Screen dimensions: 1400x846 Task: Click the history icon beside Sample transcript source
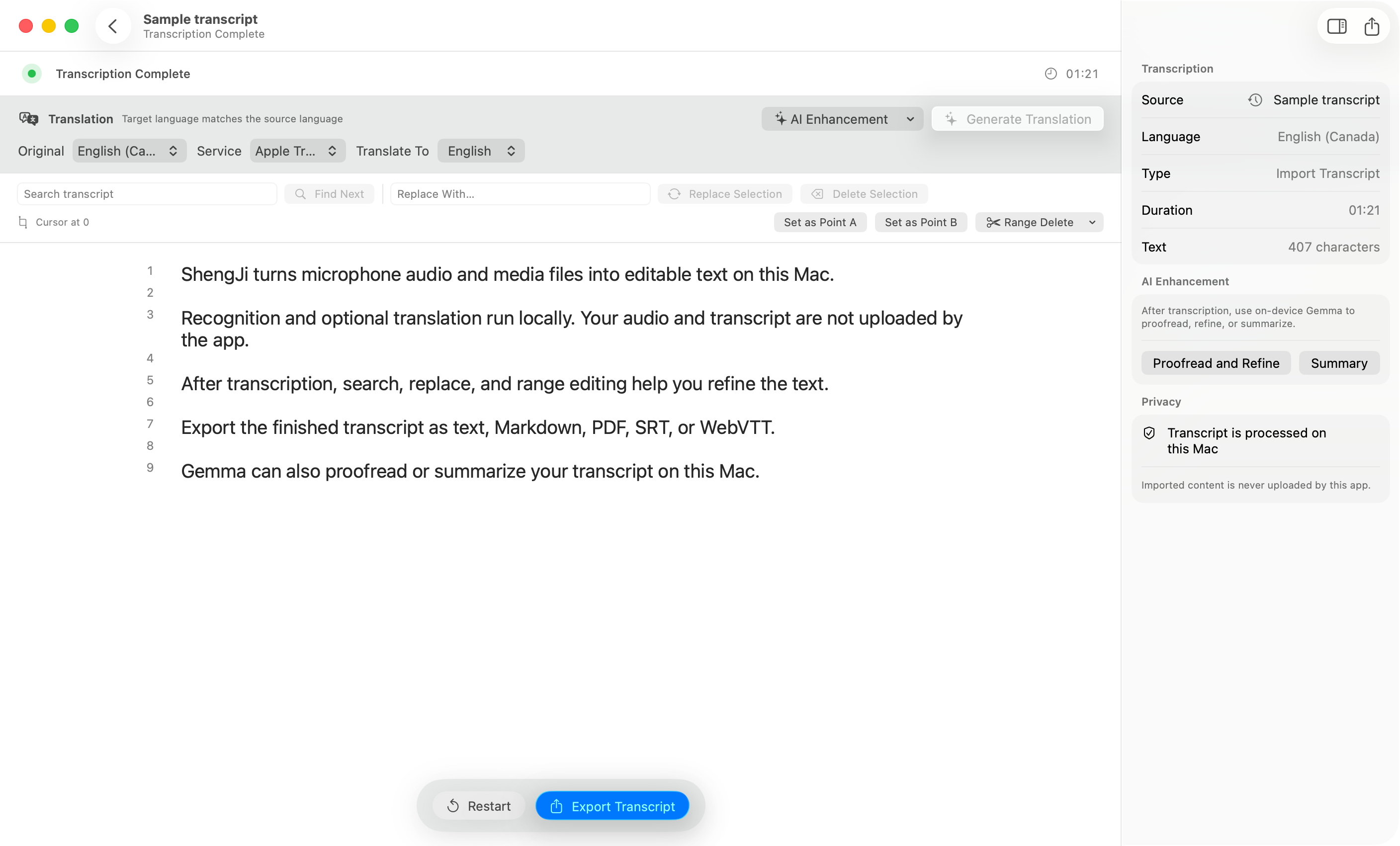(x=1255, y=100)
